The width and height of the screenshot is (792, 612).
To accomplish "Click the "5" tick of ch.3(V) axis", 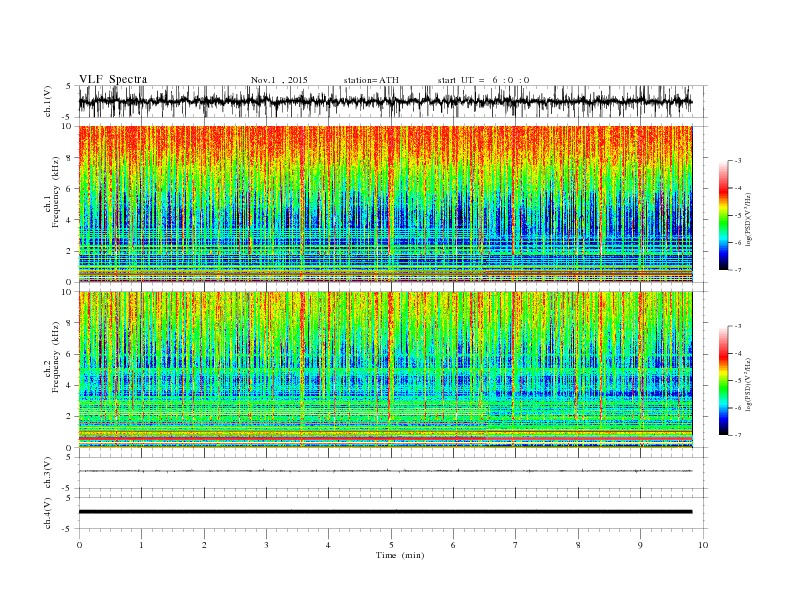I will click(68, 457).
